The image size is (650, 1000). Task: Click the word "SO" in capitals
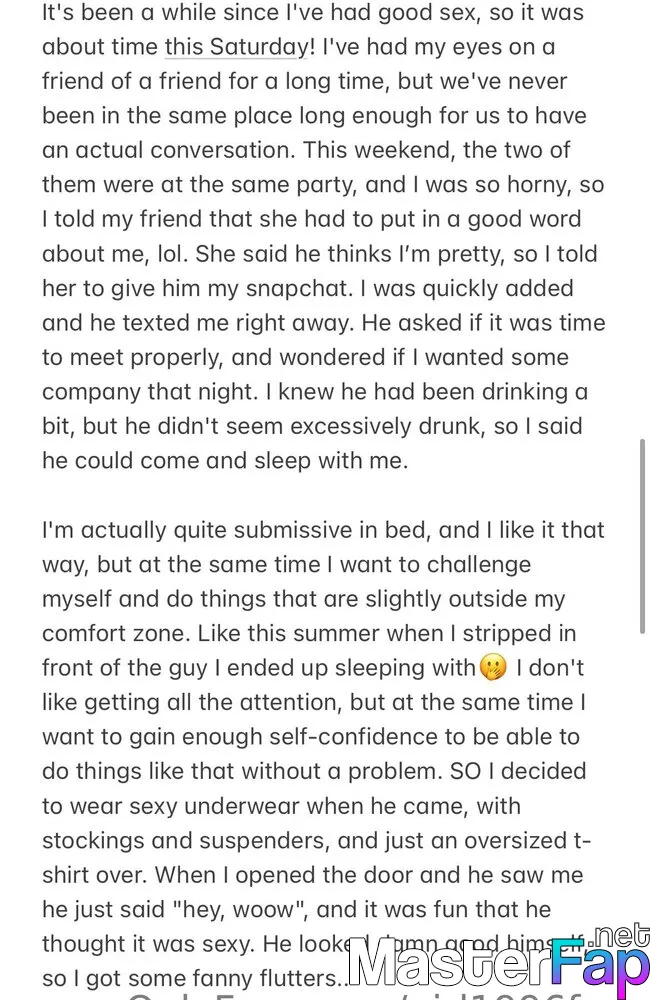[x=466, y=771]
